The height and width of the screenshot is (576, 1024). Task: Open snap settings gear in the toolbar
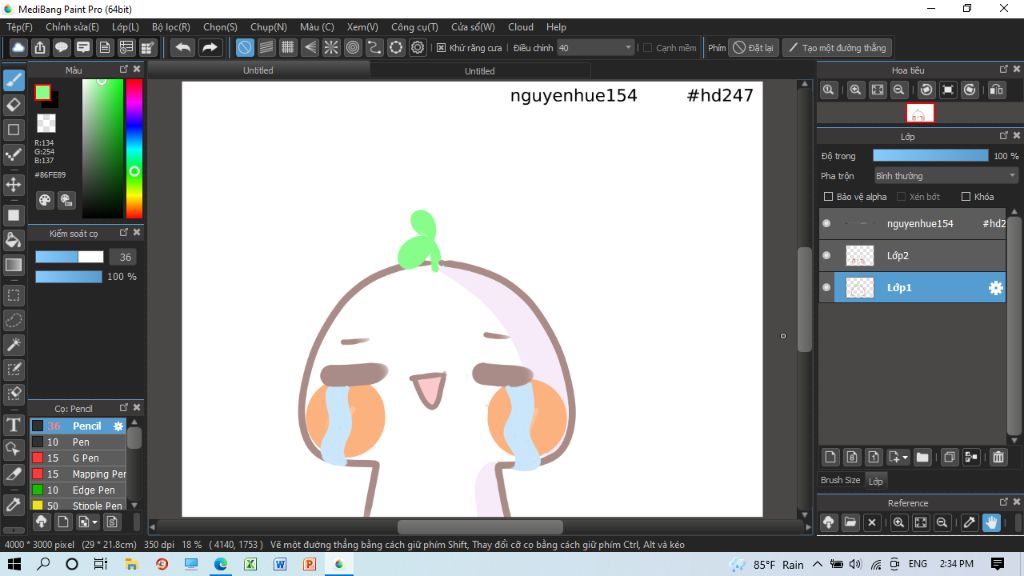point(417,48)
